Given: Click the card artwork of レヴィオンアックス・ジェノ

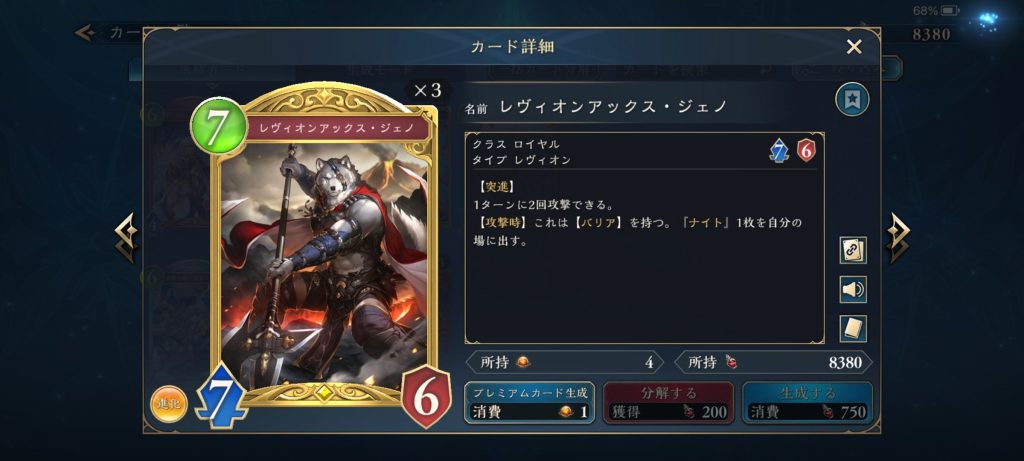Looking at the screenshot, I should click(x=324, y=264).
